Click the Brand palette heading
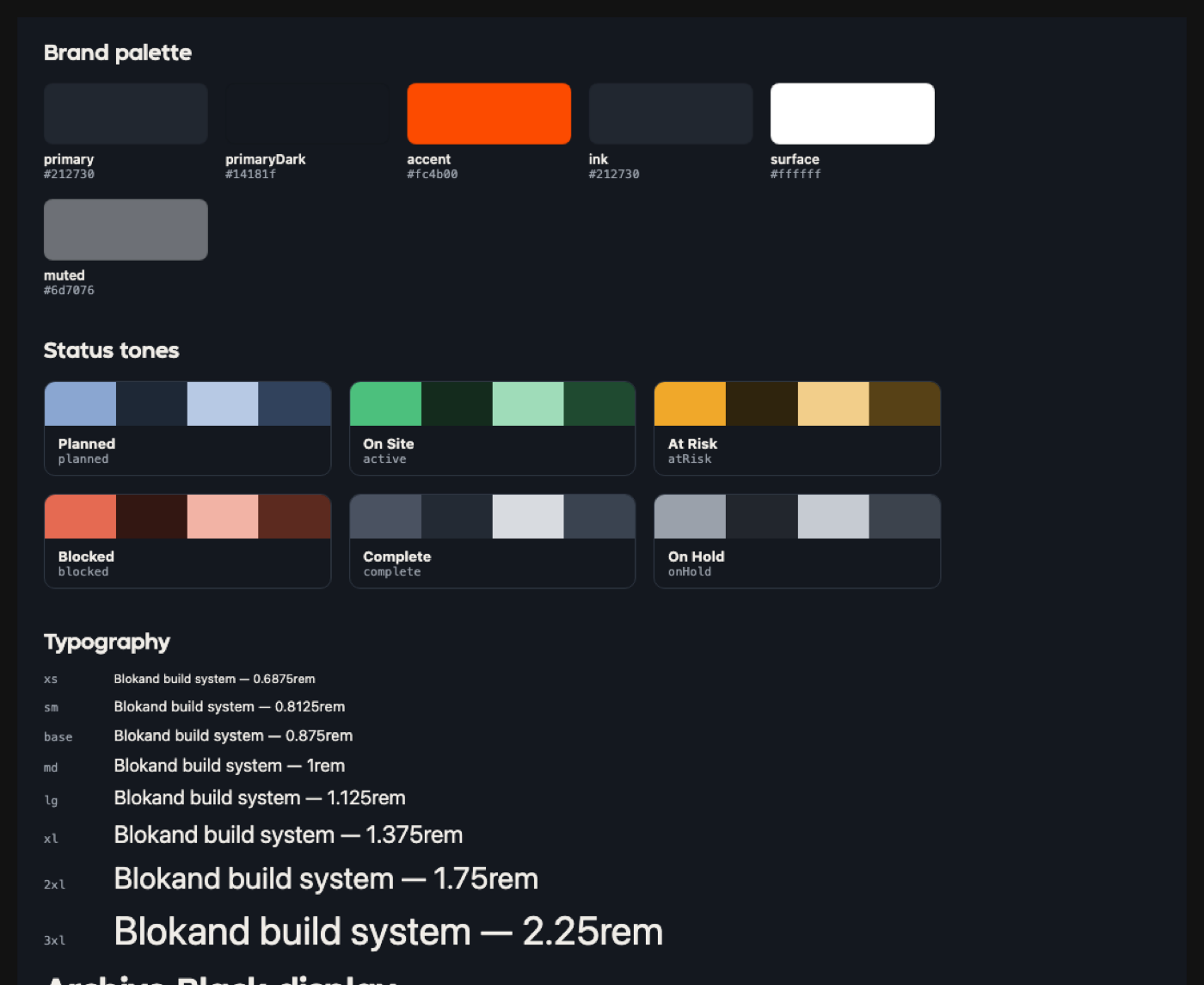The image size is (1204, 985). click(x=118, y=52)
